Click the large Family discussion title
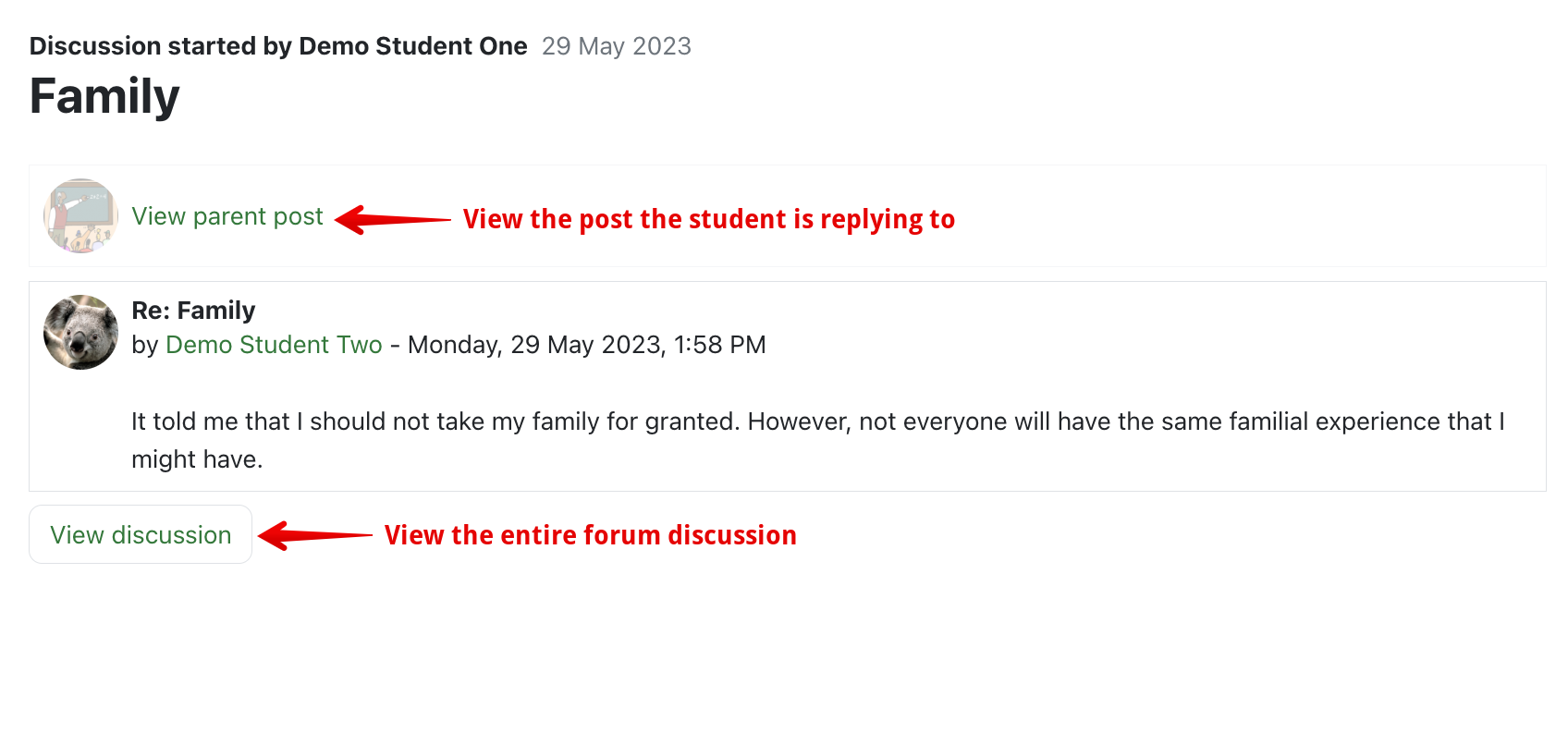 point(104,96)
